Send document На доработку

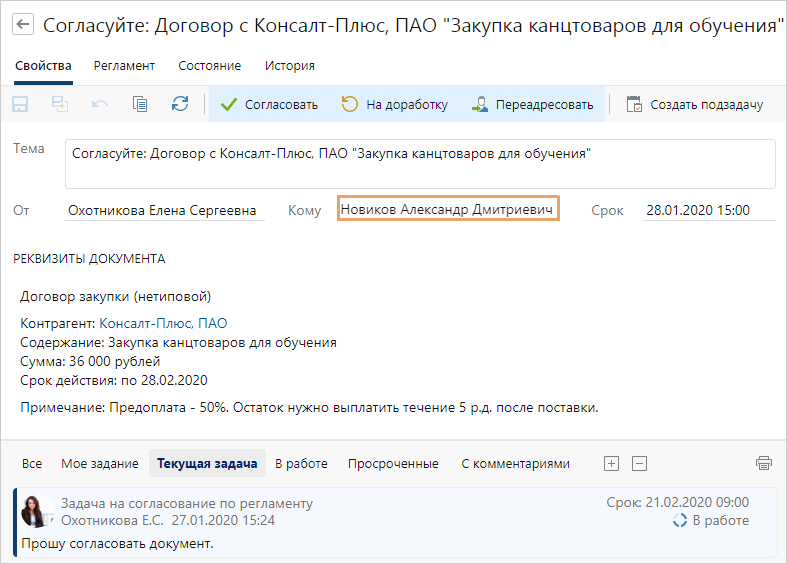click(x=394, y=104)
